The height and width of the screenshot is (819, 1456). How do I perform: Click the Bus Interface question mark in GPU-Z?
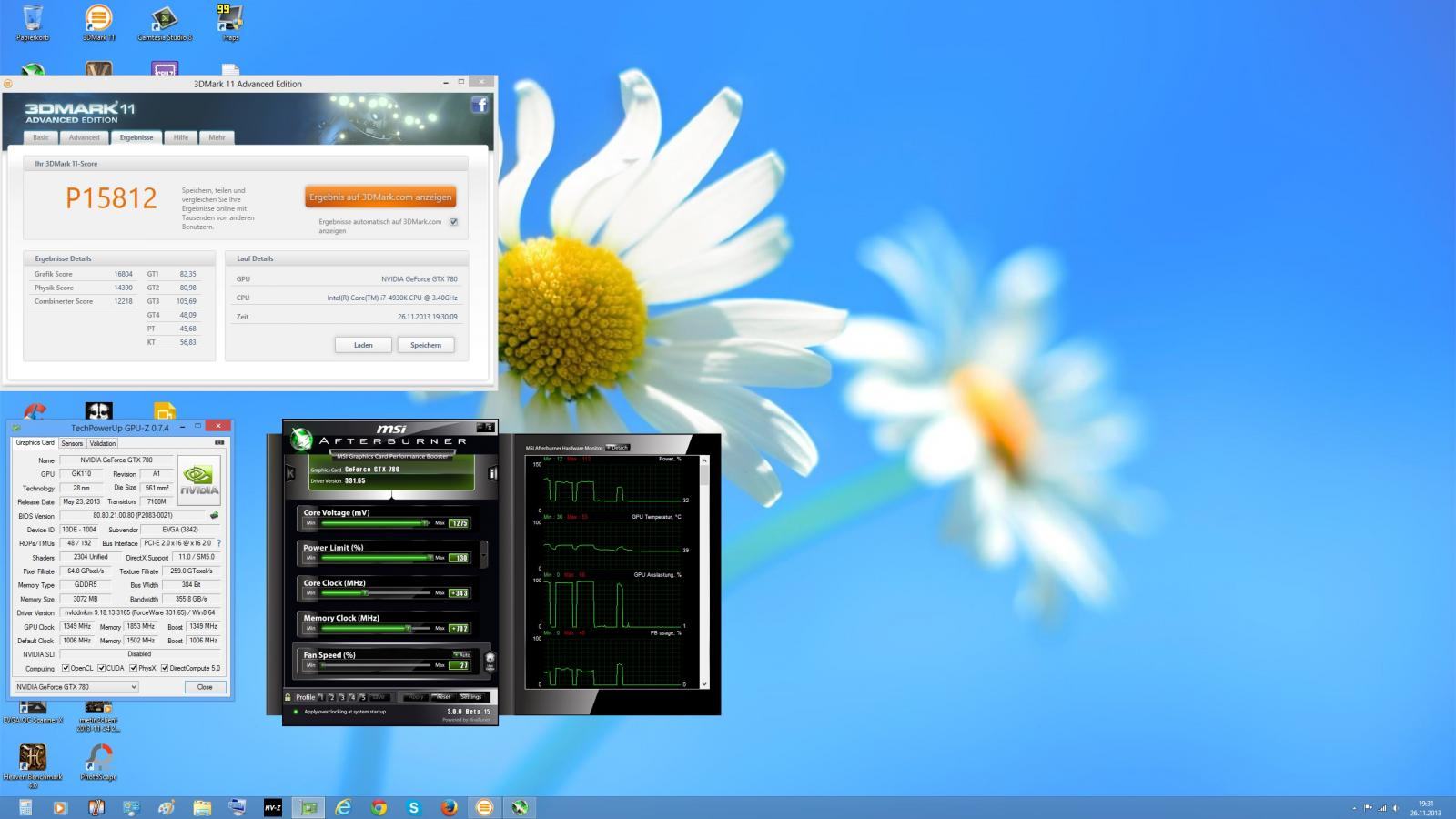(x=218, y=543)
